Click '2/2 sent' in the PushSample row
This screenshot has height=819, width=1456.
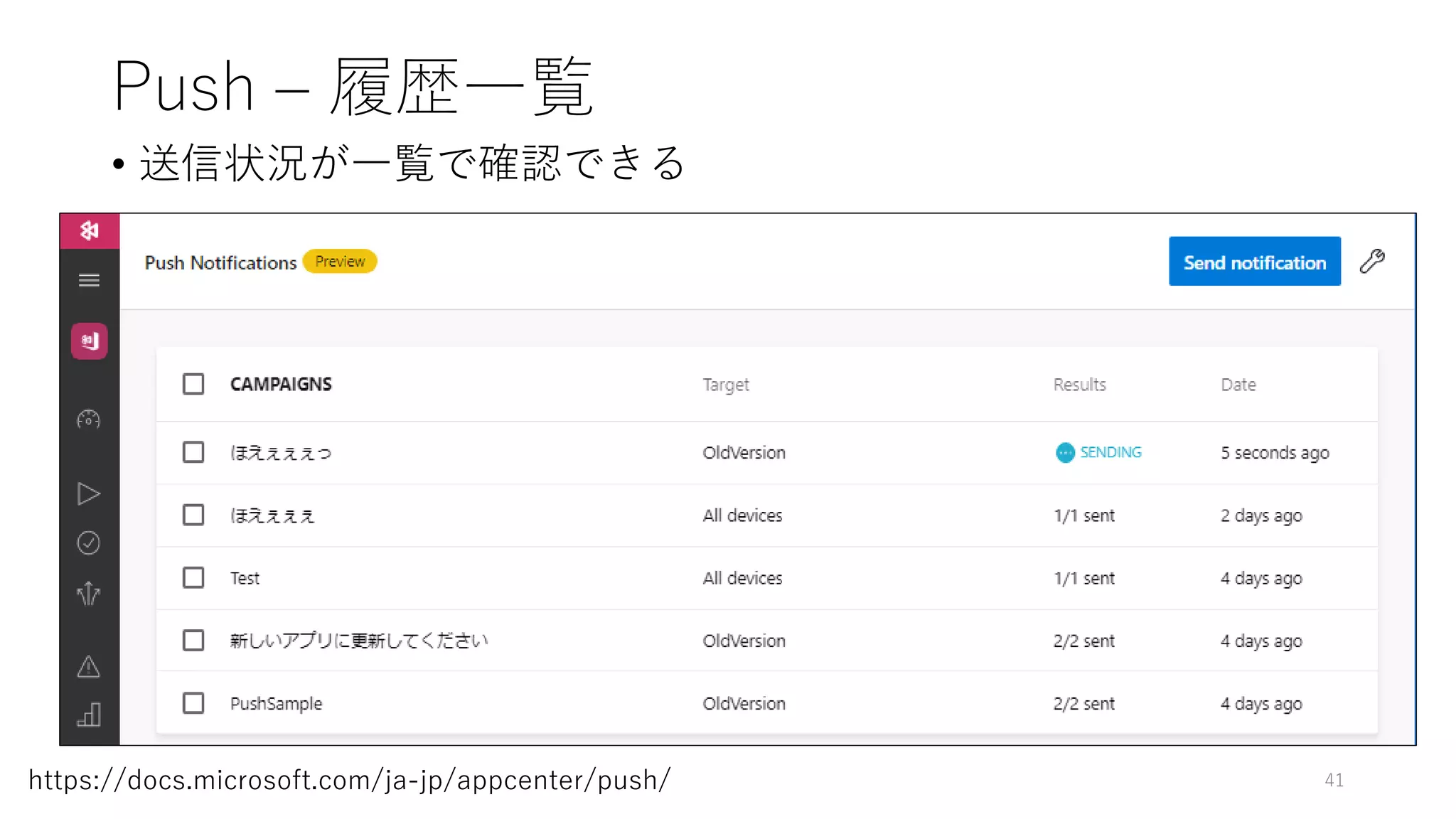pyautogui.click(x=1084, y=703)
